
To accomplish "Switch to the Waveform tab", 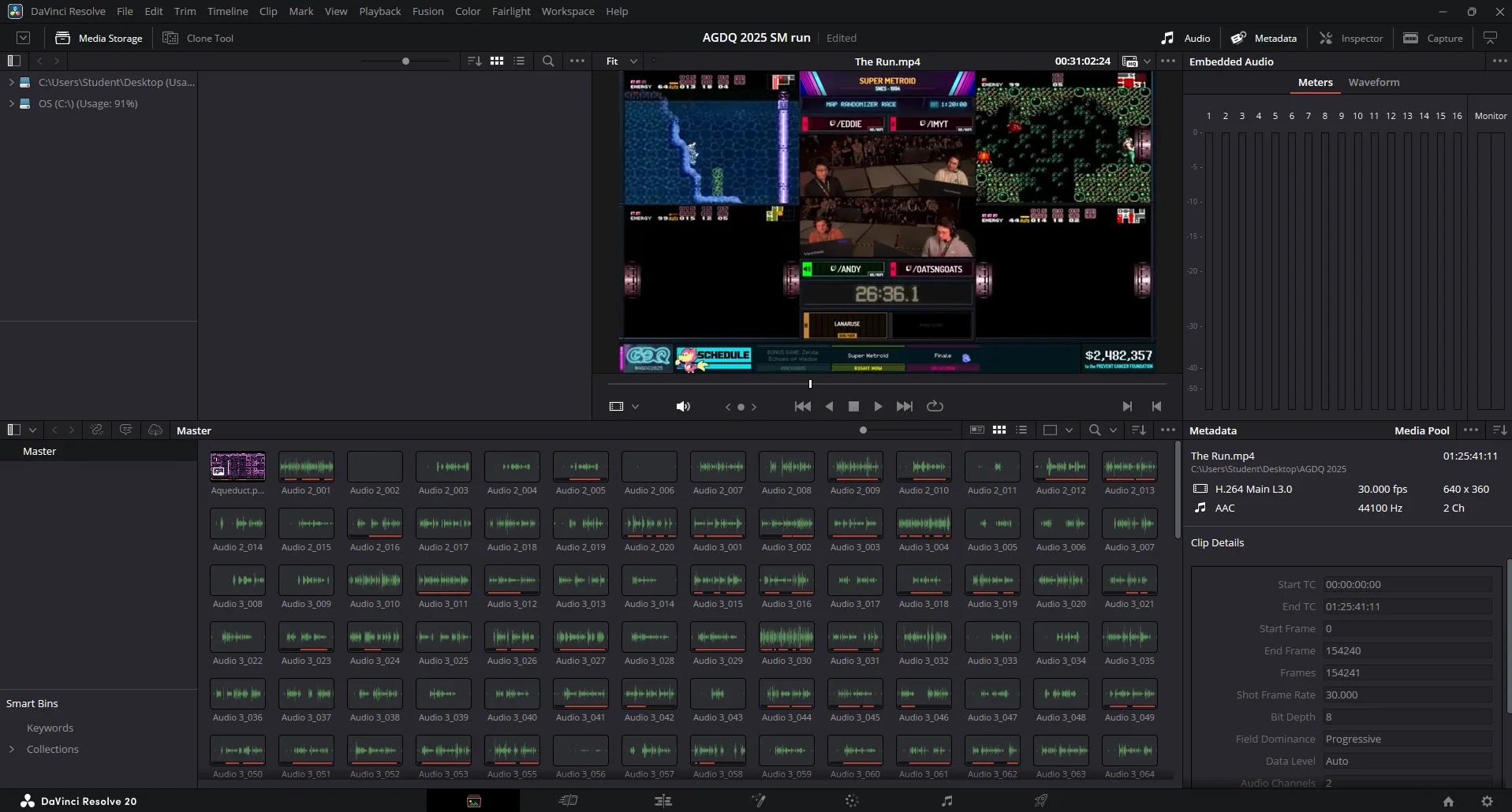I will coord(1373,82).
